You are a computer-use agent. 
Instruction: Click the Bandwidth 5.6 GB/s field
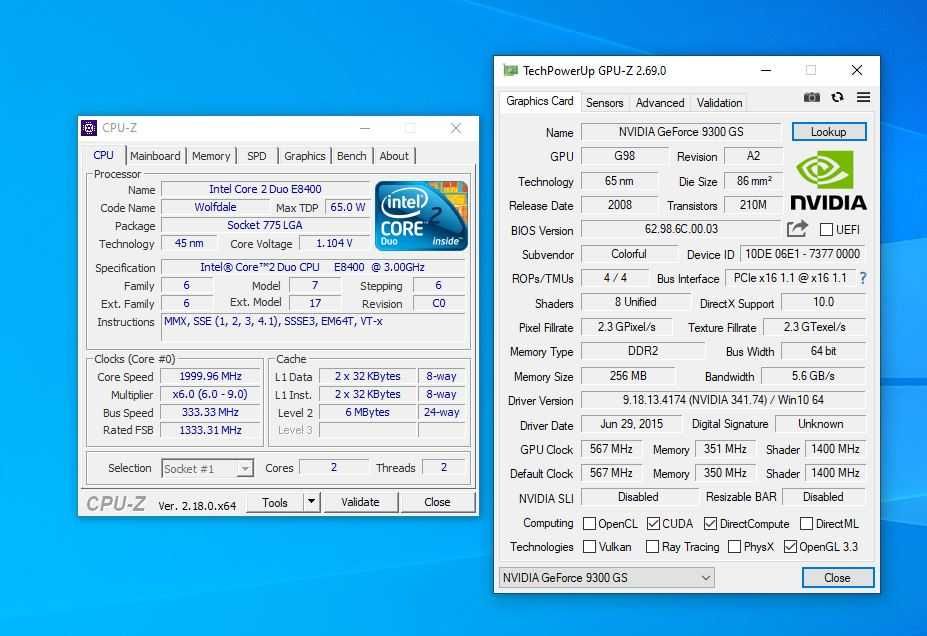tap(813, 376)
